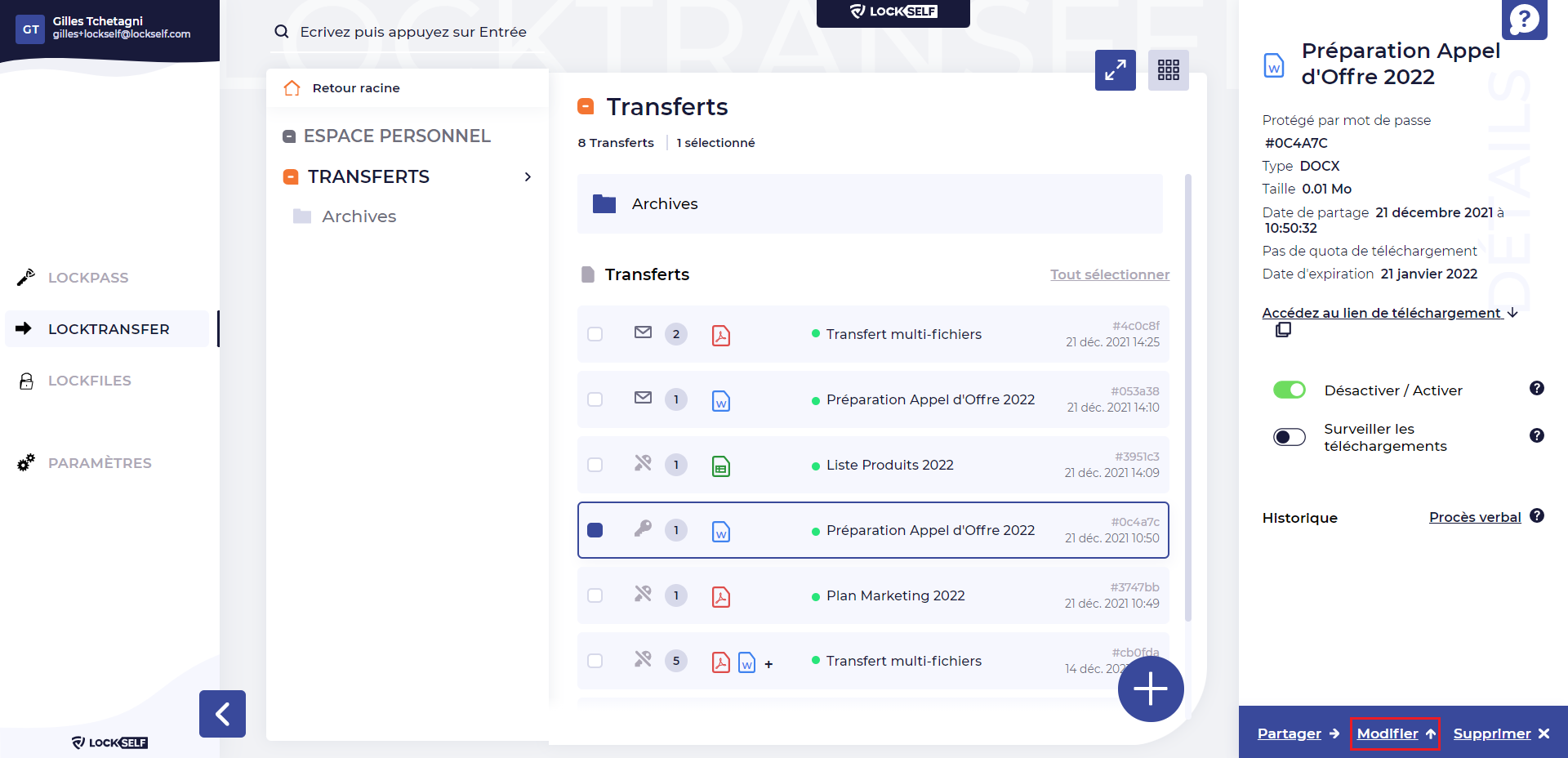The image size is (1568, 758).
Task: Click the blue plus add transfer button
Action: click(1150, 689)
